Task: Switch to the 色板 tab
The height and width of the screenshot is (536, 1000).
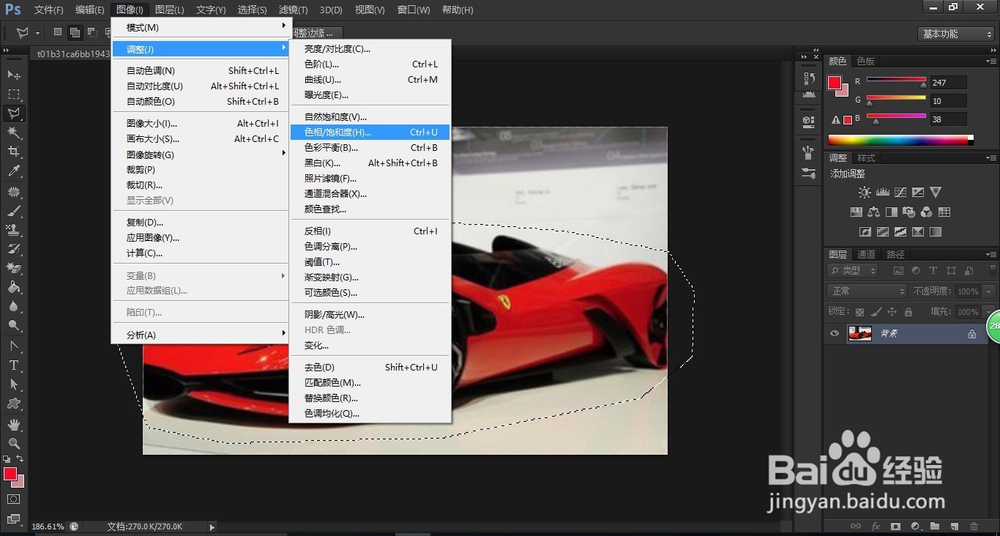Action: coord(865,61)
